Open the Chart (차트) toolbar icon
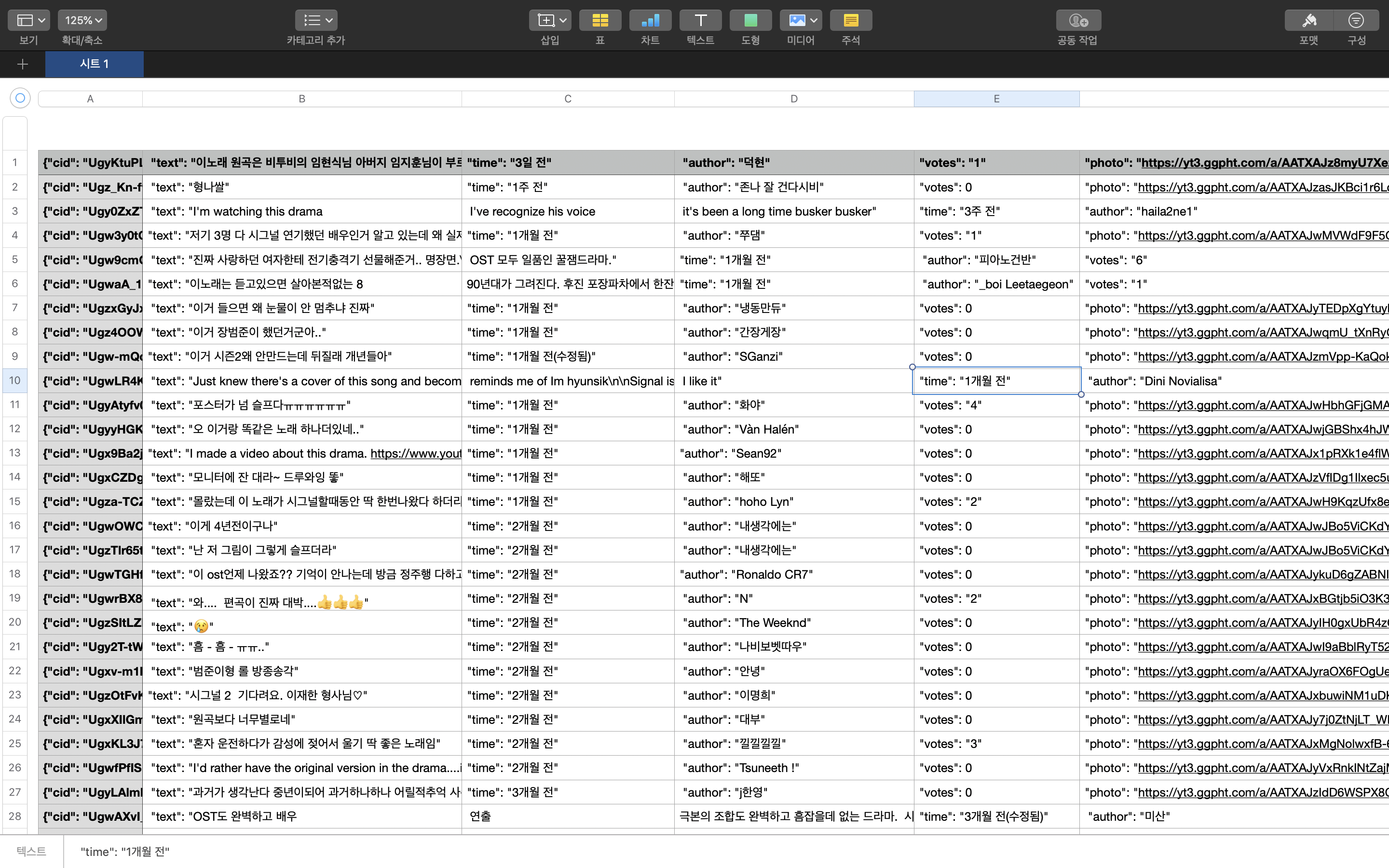Viewport: 1389px width, 868px height. (650, 21)
